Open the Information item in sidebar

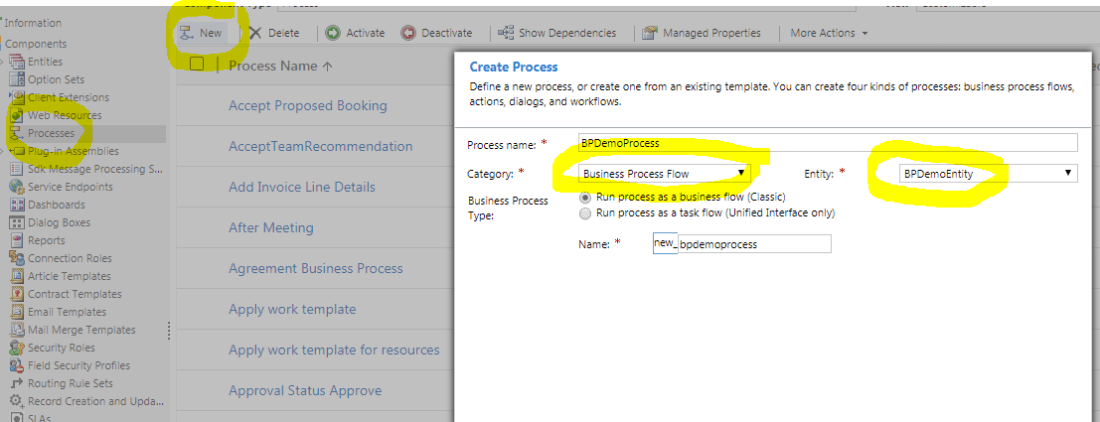point(33,23)
